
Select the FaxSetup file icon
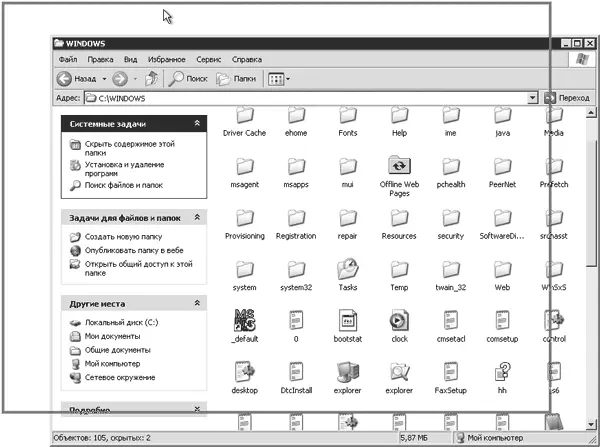pyautogui.click(x=451, y=374)
